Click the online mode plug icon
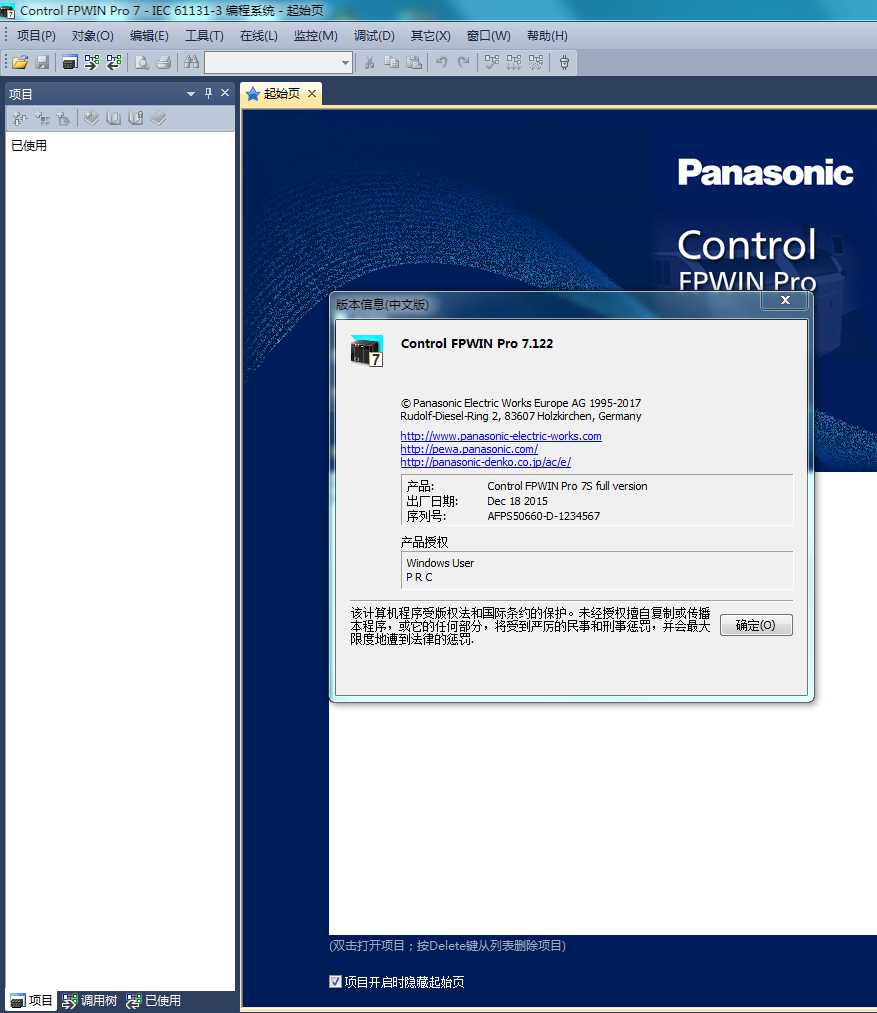Screen dimensions: 877x1013 point(564,62)
